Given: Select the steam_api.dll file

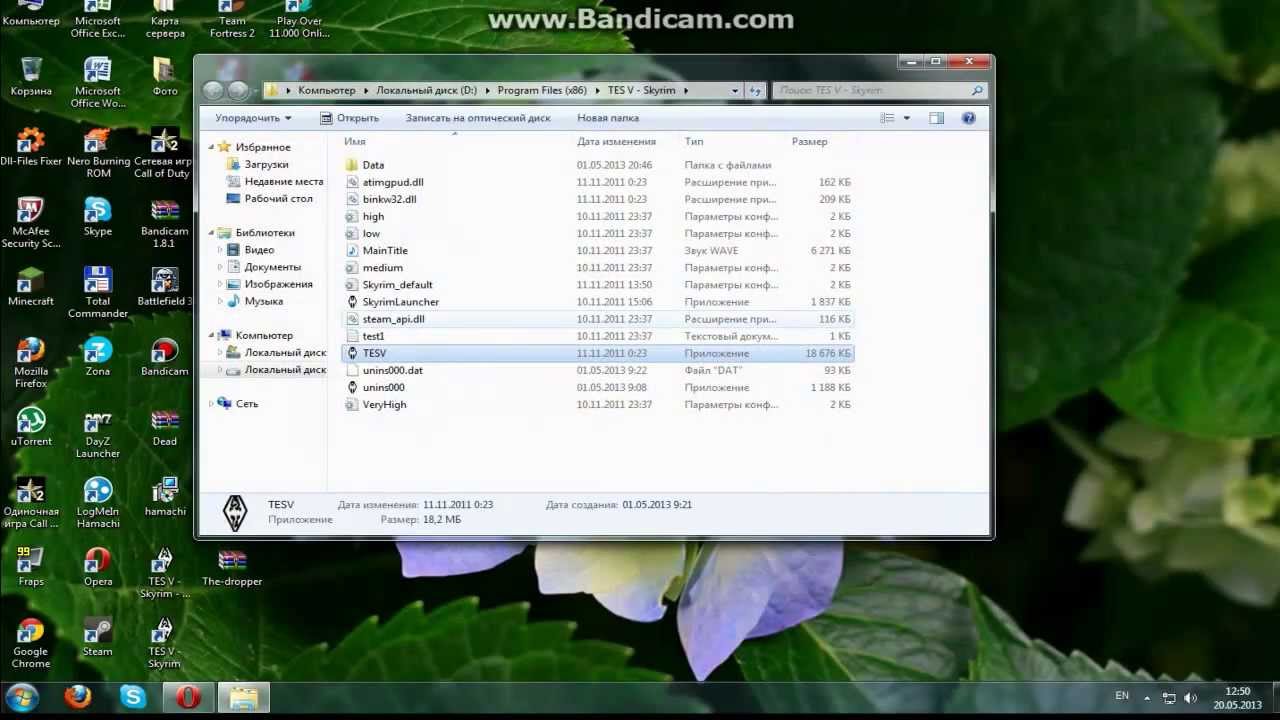Looking at the screenshot, I should 597,319.
